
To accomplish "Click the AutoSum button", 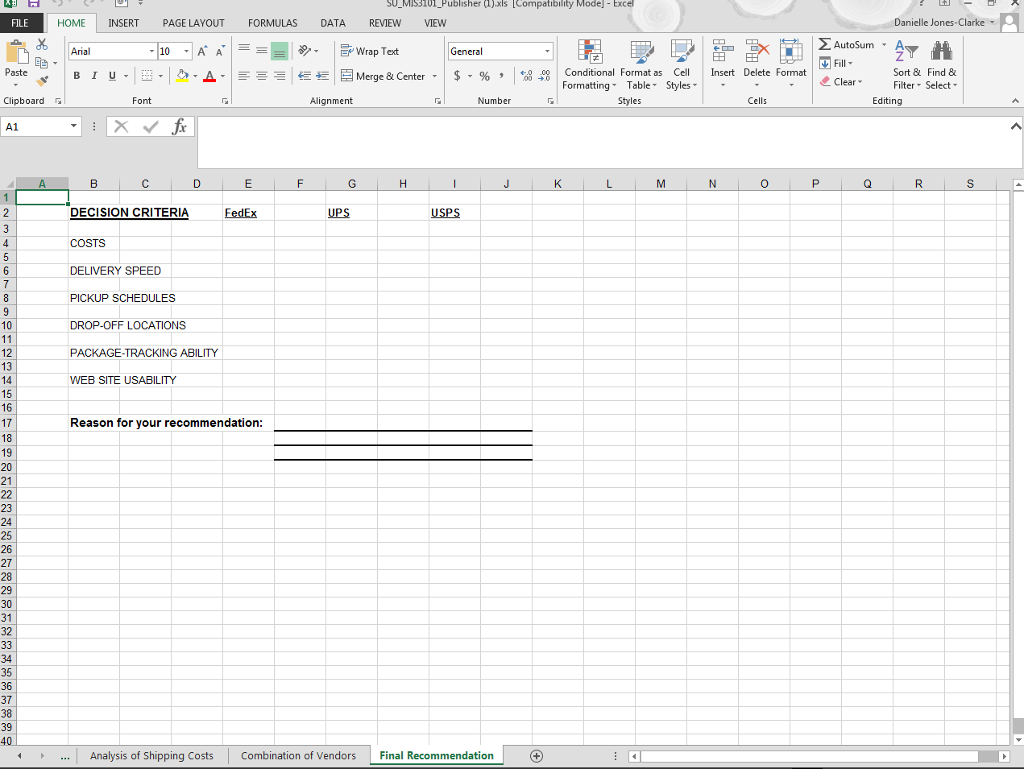I will click(846, 45).
